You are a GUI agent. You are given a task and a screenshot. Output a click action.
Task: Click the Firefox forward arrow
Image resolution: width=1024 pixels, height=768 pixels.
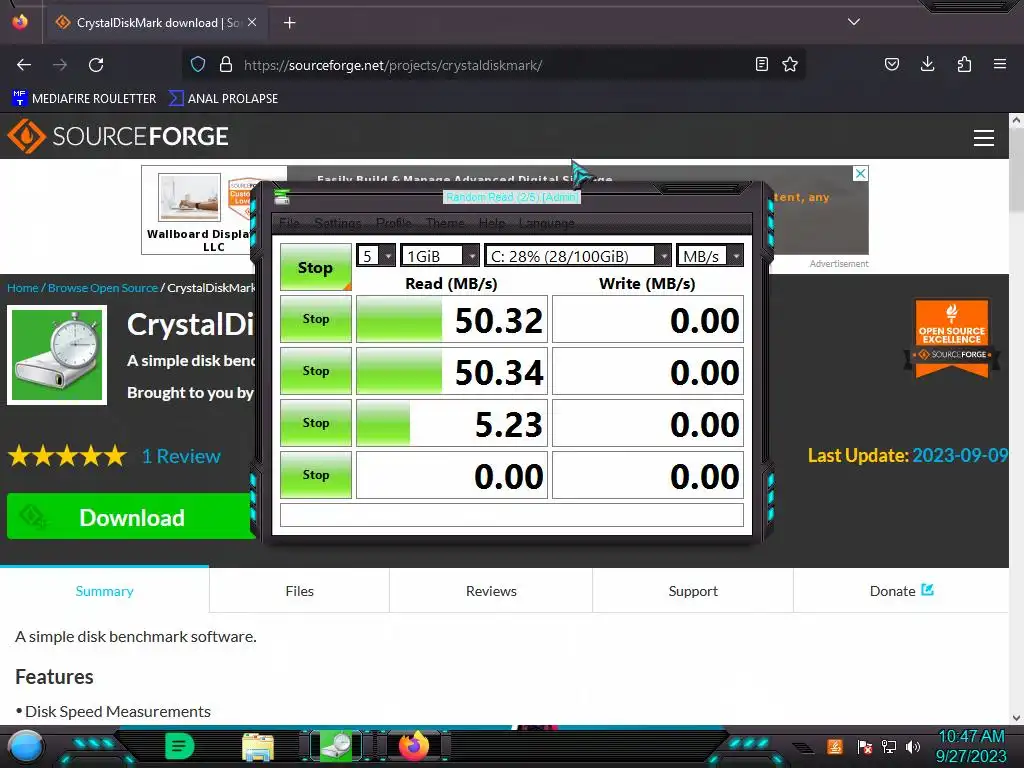point(60,65)
